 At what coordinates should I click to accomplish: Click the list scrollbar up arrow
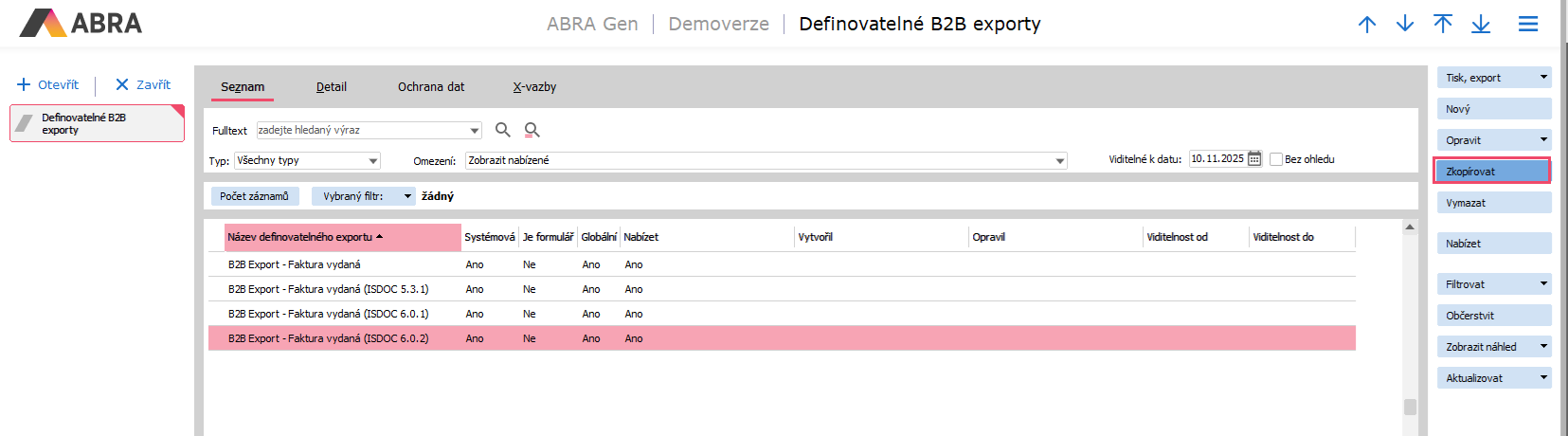pos(1410,227)
